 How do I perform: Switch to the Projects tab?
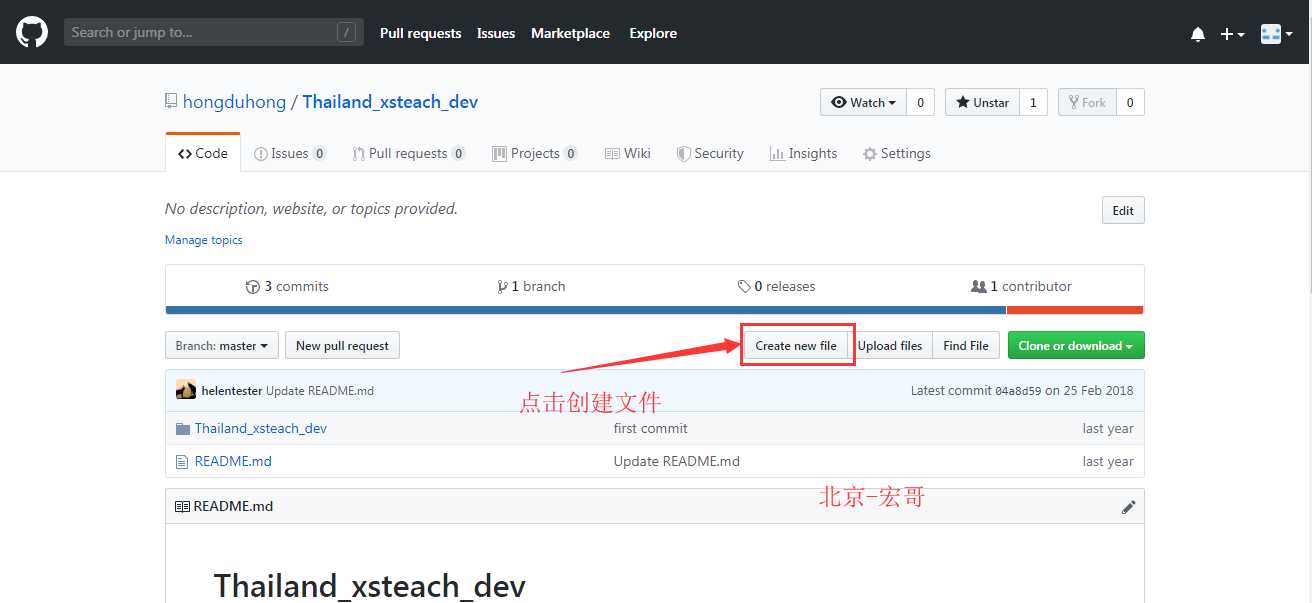(x=535, y=153)
